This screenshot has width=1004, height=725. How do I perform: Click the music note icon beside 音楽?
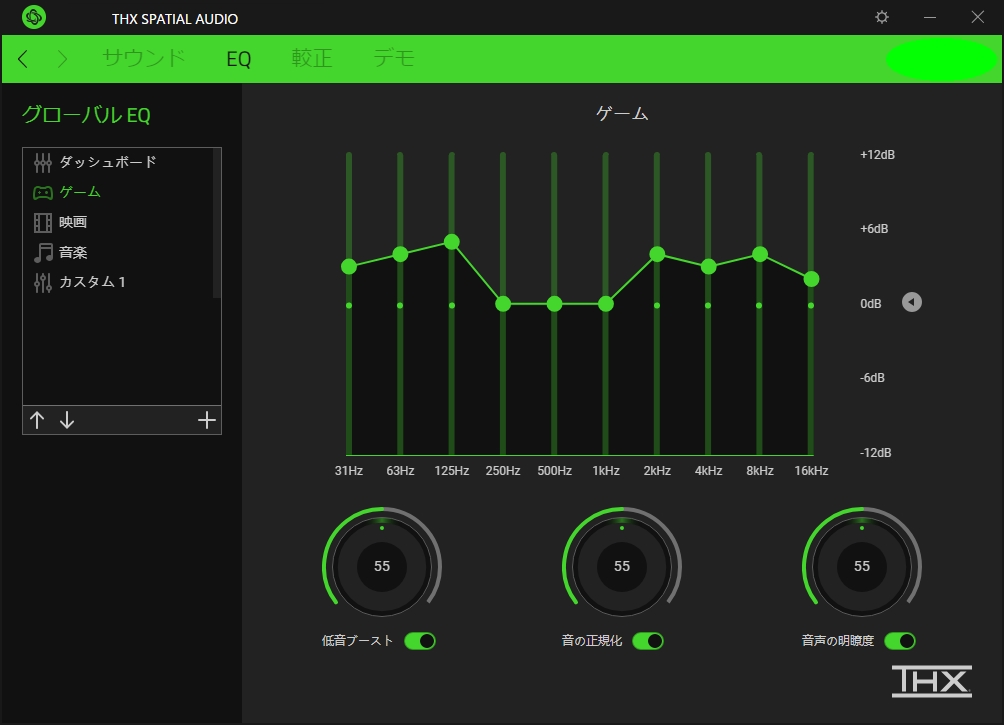pos(42,252)
